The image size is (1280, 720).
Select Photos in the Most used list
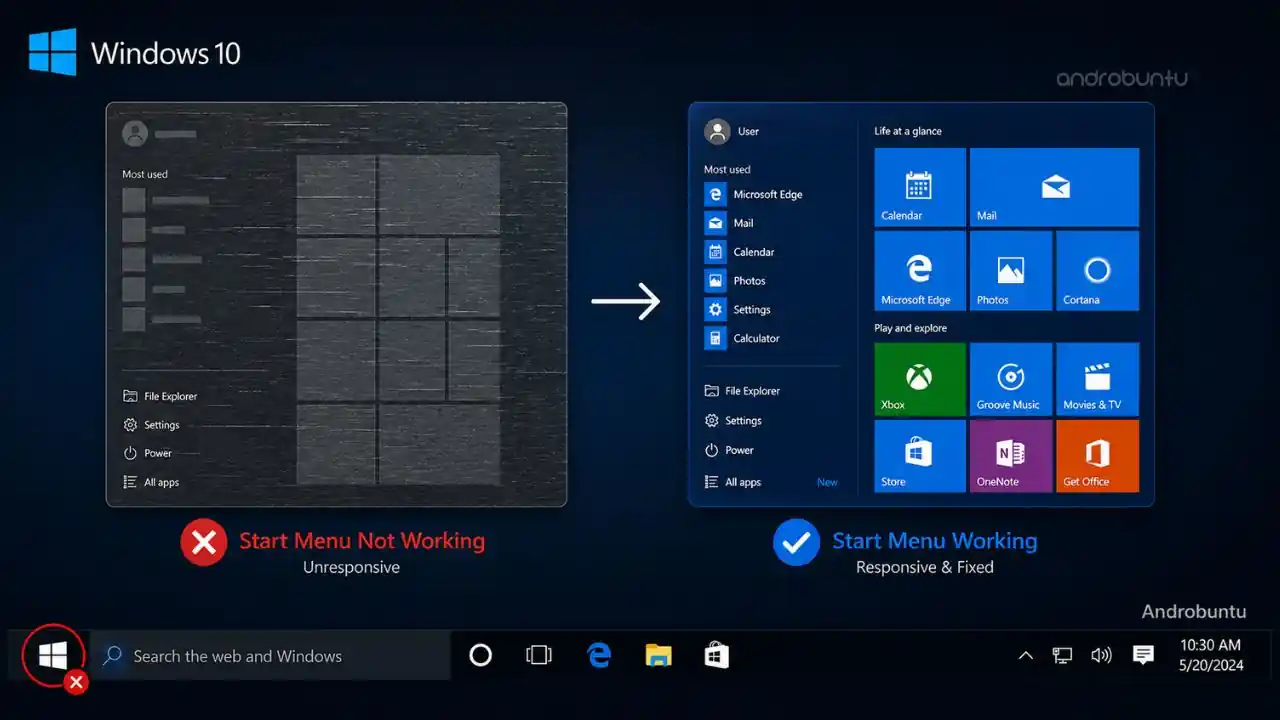pos(735,281)
